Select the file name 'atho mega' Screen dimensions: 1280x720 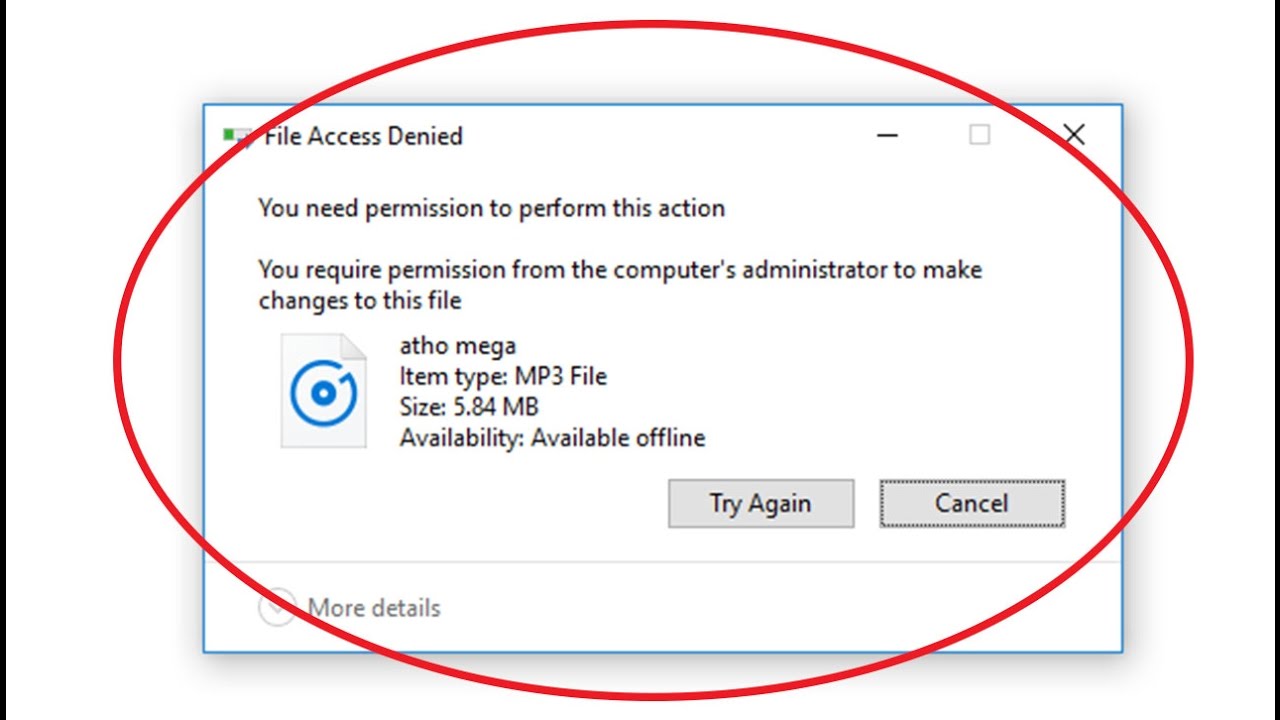click(x=457, y=346)
